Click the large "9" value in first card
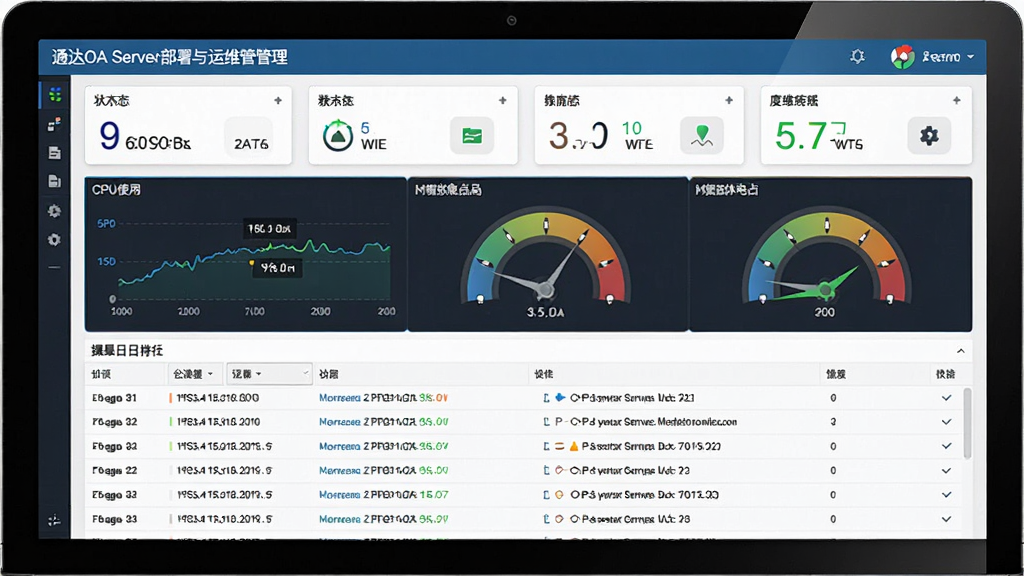The width and height of the screenshot is (1024, 576). 110,135
